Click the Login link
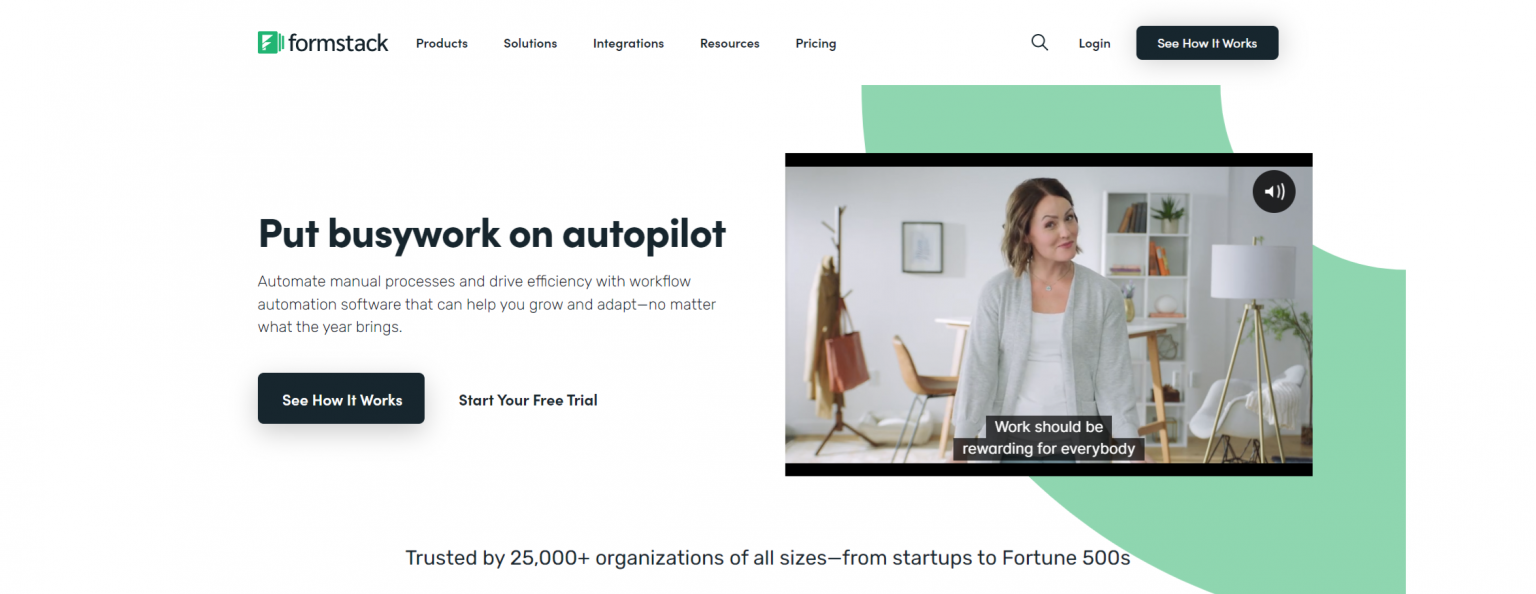This screenshot has width=1536, height=594. click(x=1094, y=43)
